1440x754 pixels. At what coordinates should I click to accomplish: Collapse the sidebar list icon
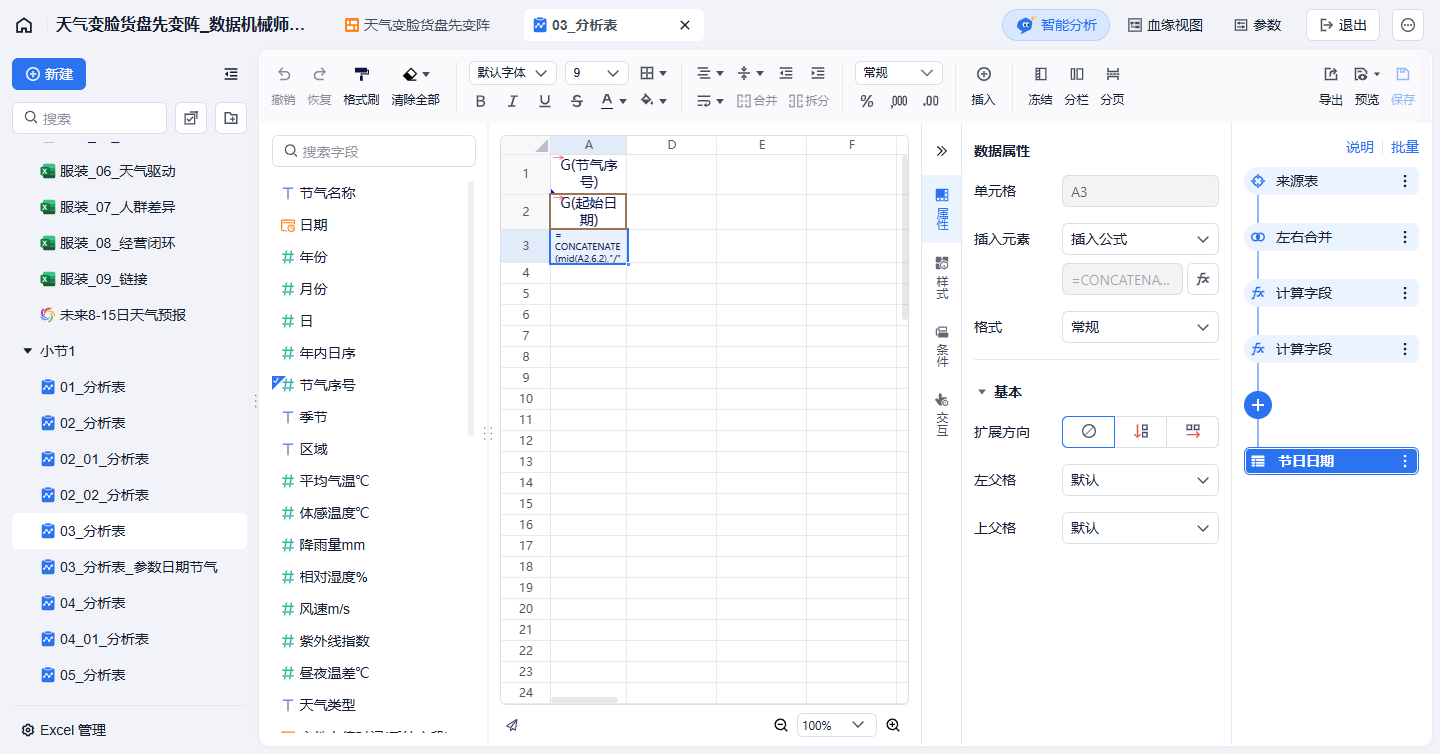231,74
